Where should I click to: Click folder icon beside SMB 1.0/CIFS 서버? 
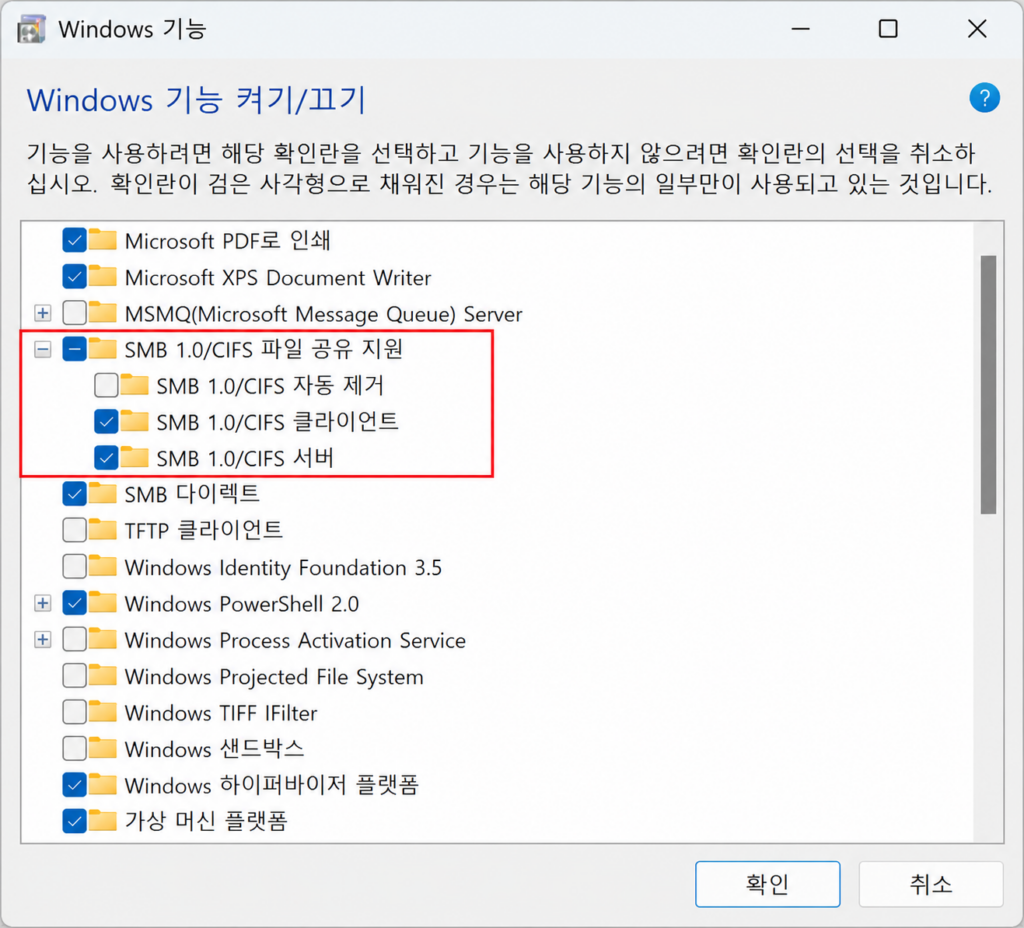pos(135,457)
